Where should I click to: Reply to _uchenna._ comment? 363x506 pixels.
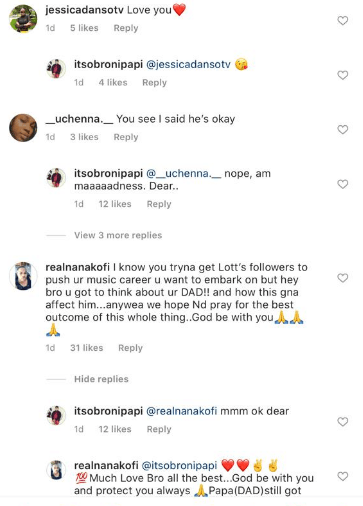point(126,137)
